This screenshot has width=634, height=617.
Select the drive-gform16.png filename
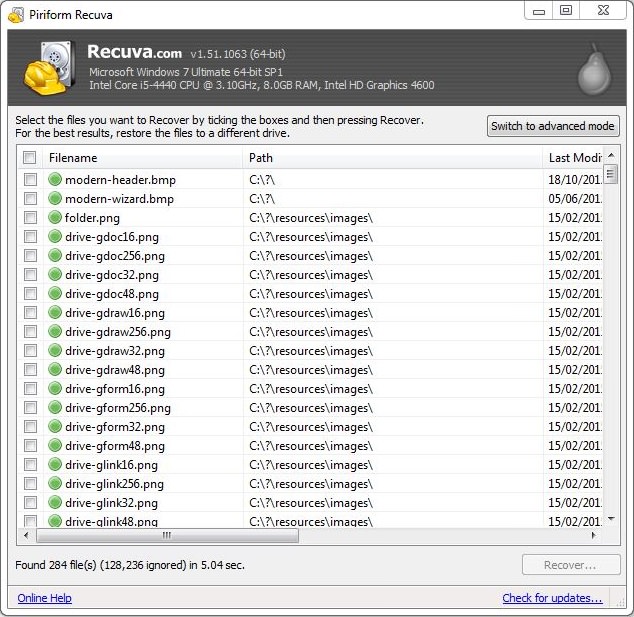(x=115, y=389)
